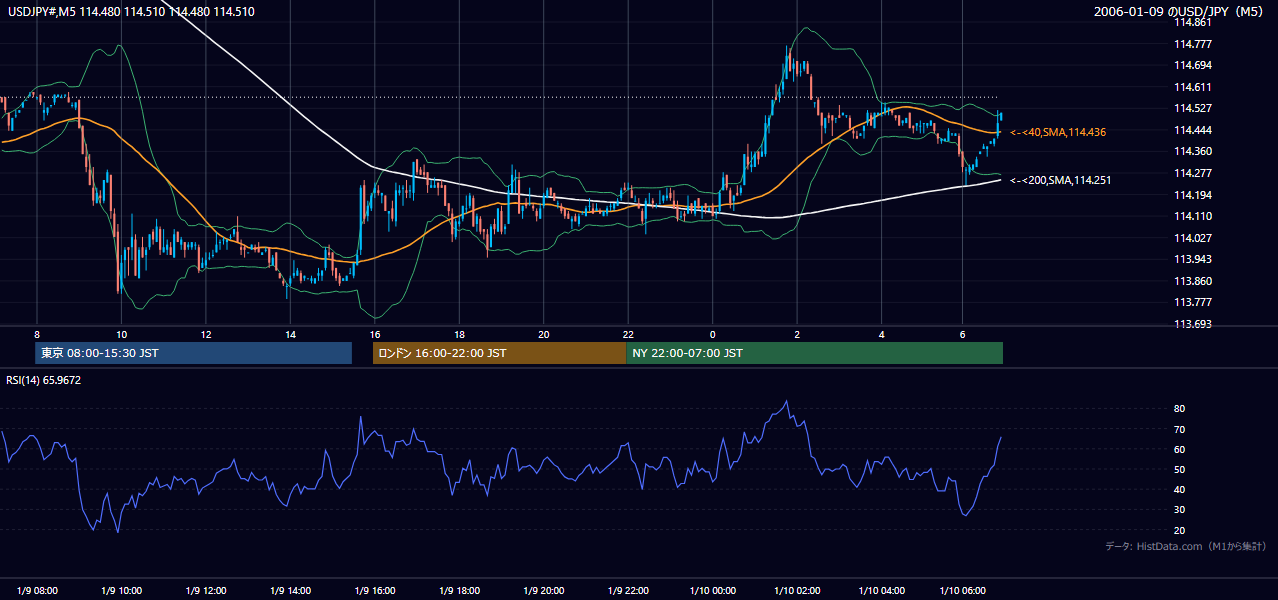This screenshot has height=600, width=1278.
Task: Click price axis value 113.693
Action: pos(1192,324)
